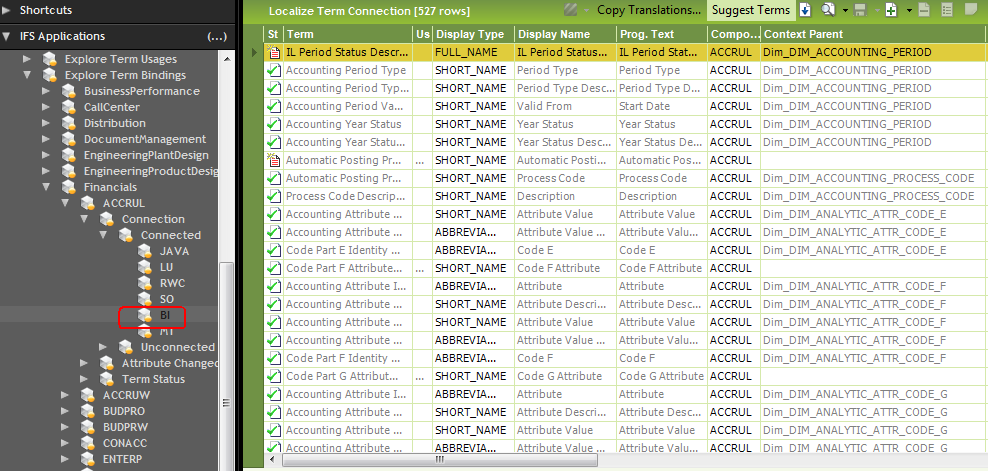Click the horizontal scrollbar below the grid
Screen dimensions: 988x471
(x=440, y=461)
